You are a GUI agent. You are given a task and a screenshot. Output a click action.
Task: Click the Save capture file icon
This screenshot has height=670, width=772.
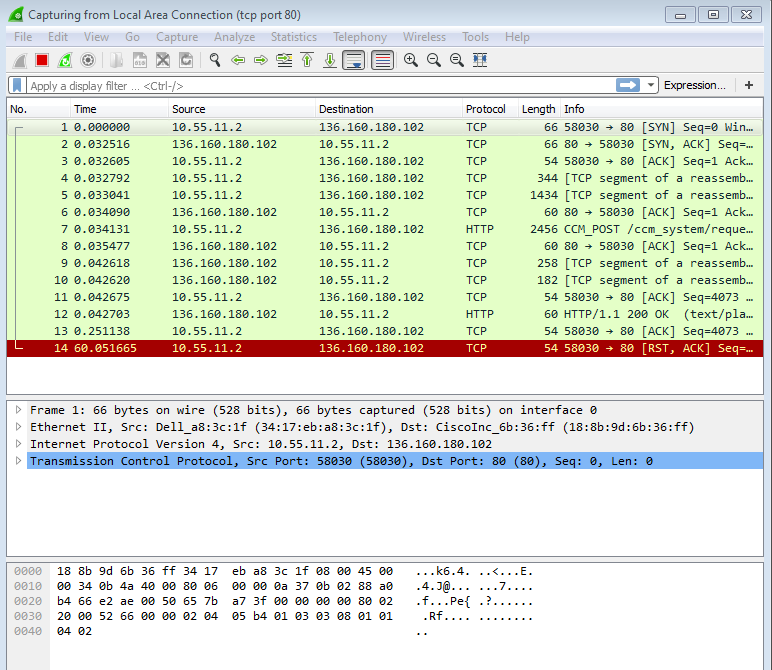[140, 60]
